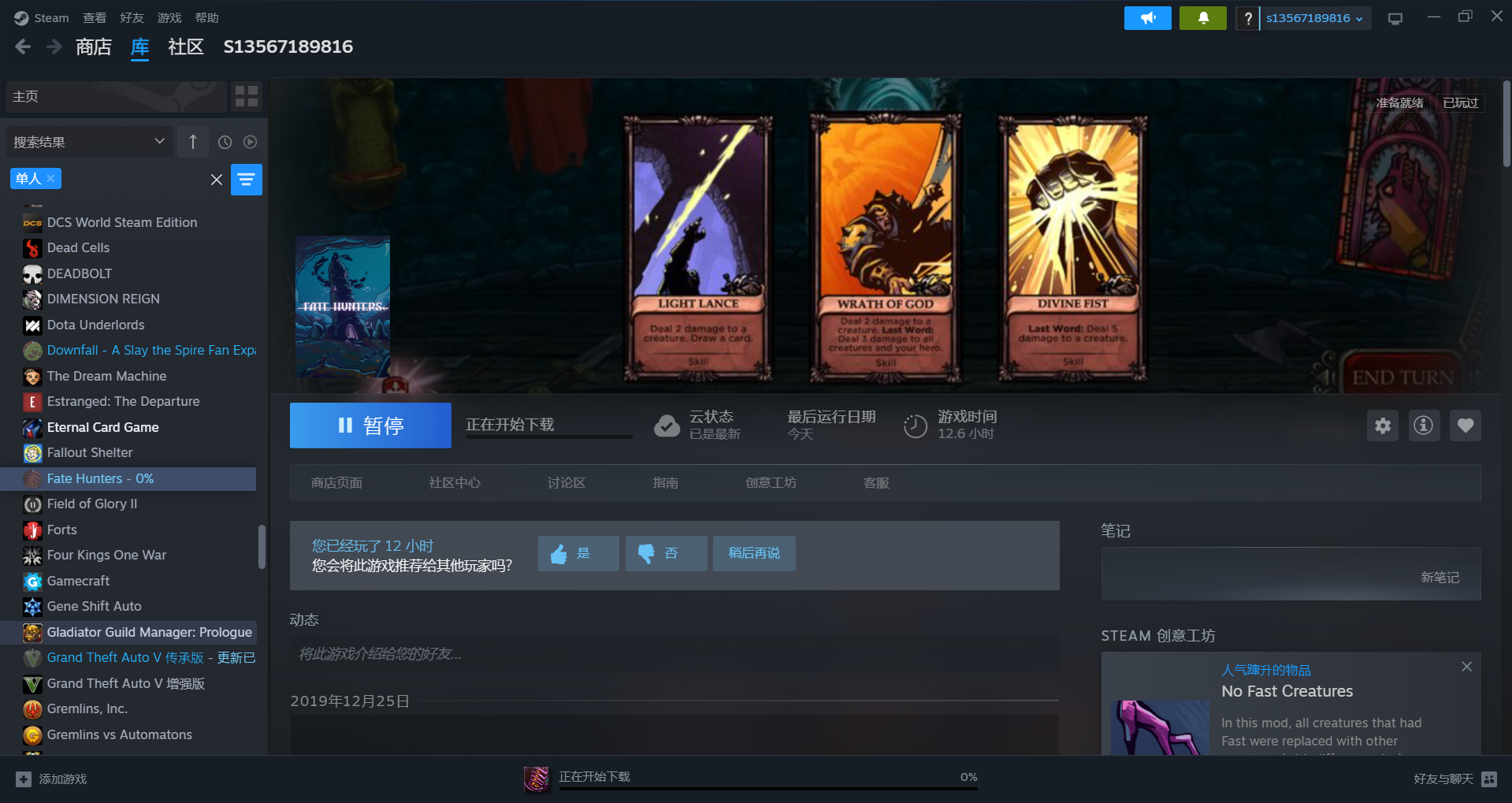This screenshot has width=1512, height=803.
Task: Click the 暂停 pause download button
Action: (x=370, y=426)
